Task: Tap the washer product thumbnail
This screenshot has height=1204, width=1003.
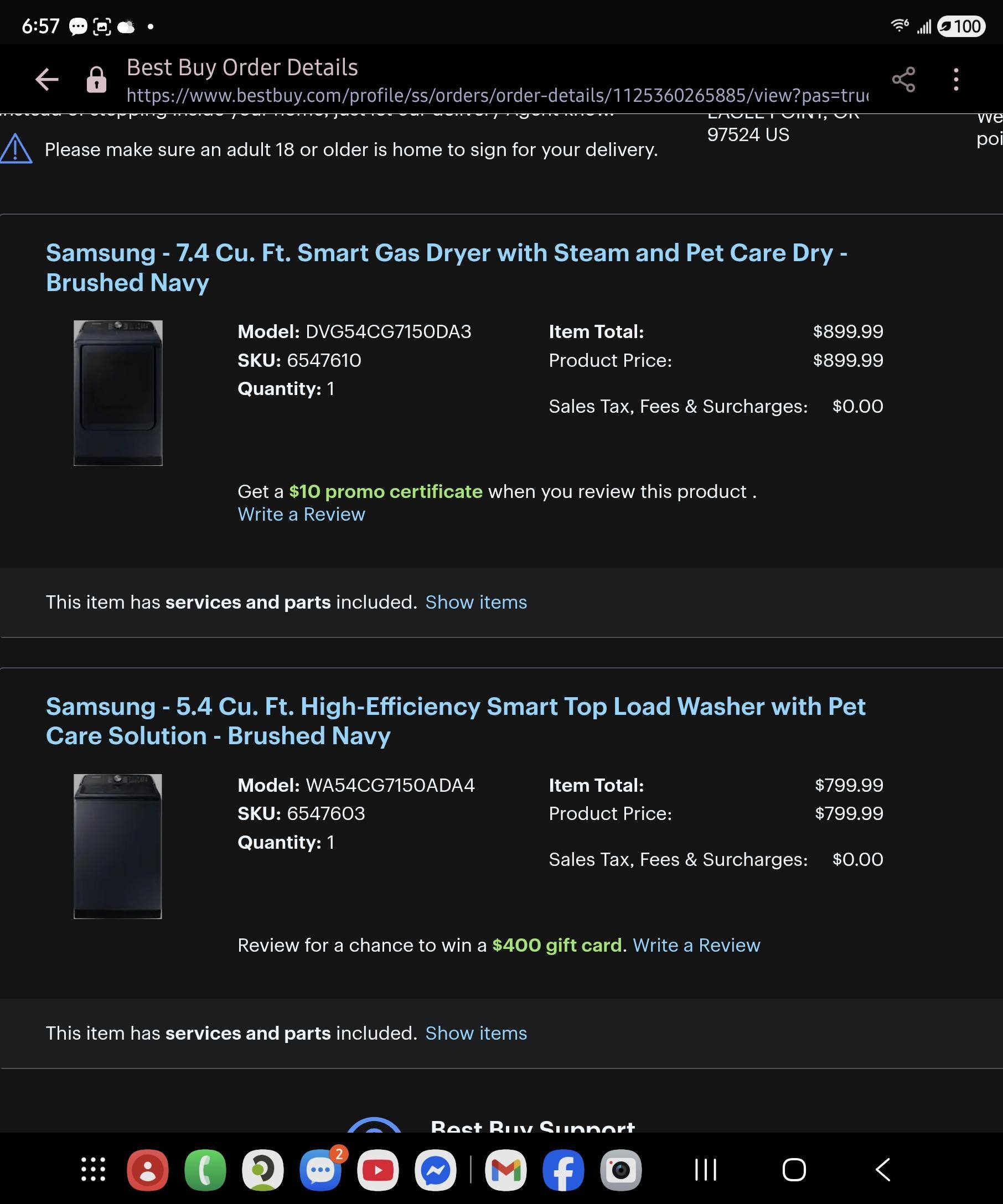Action: pyautogui.click(x=117, y=855)
